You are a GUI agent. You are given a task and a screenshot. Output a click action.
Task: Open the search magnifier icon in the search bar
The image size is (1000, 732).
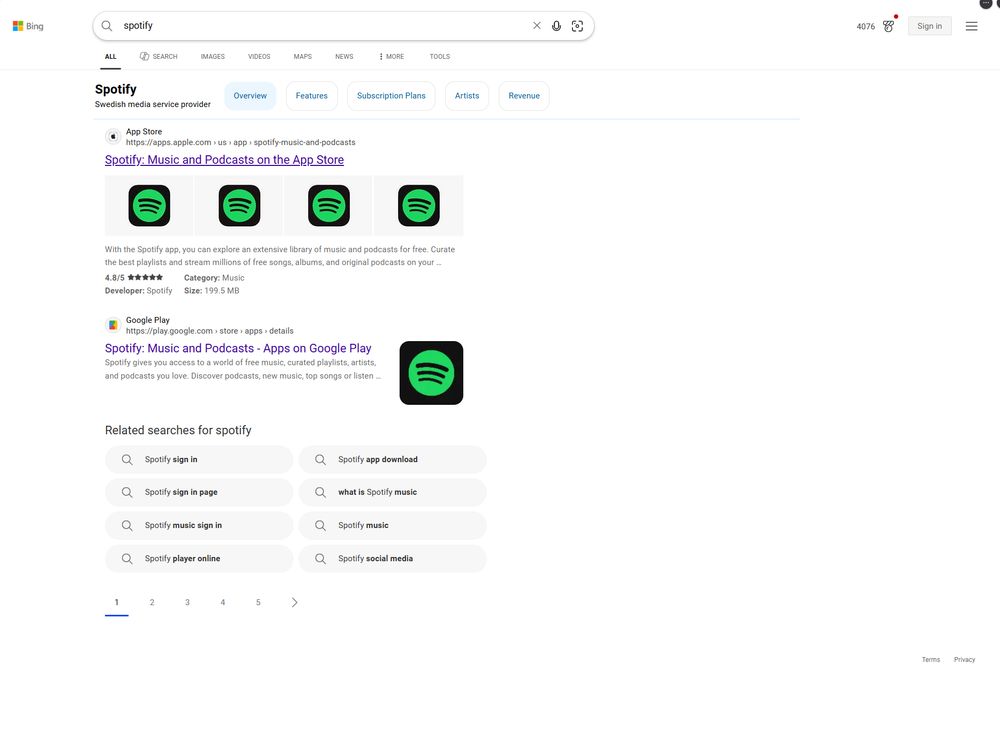pos(105,25)
